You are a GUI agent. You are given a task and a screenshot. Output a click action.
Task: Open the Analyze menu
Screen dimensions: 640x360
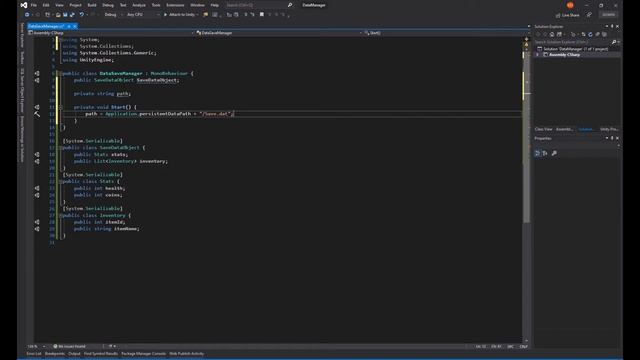click(x=139, y=5)
